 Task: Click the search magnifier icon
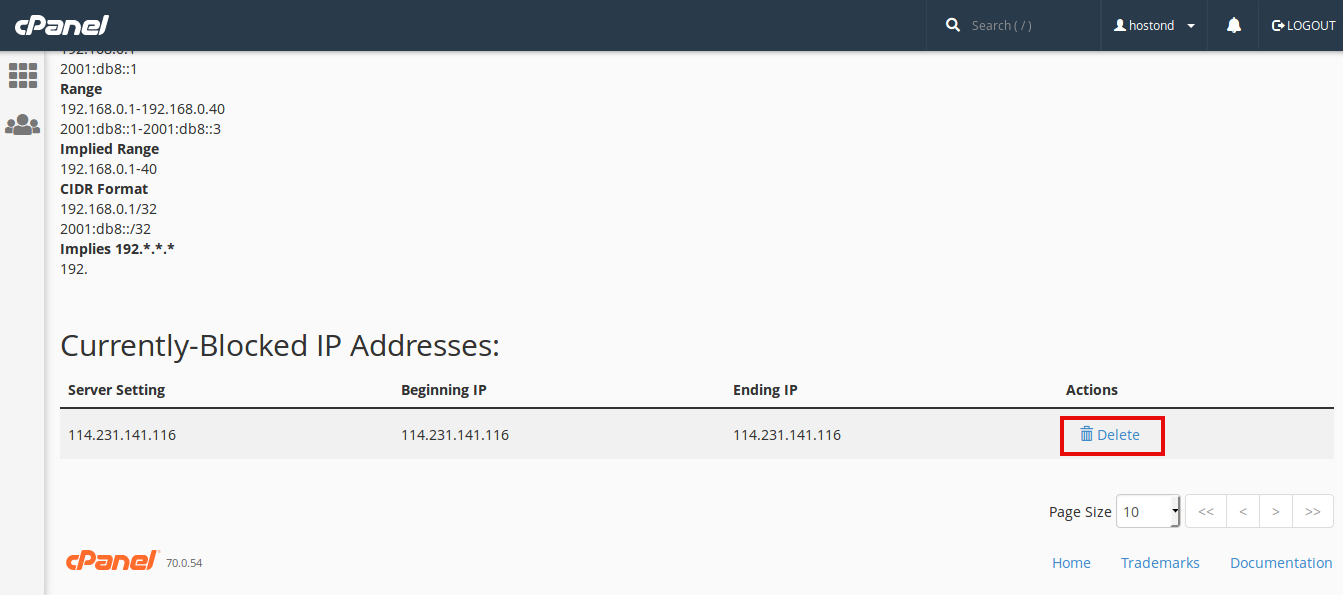click(x=953, y=25)
